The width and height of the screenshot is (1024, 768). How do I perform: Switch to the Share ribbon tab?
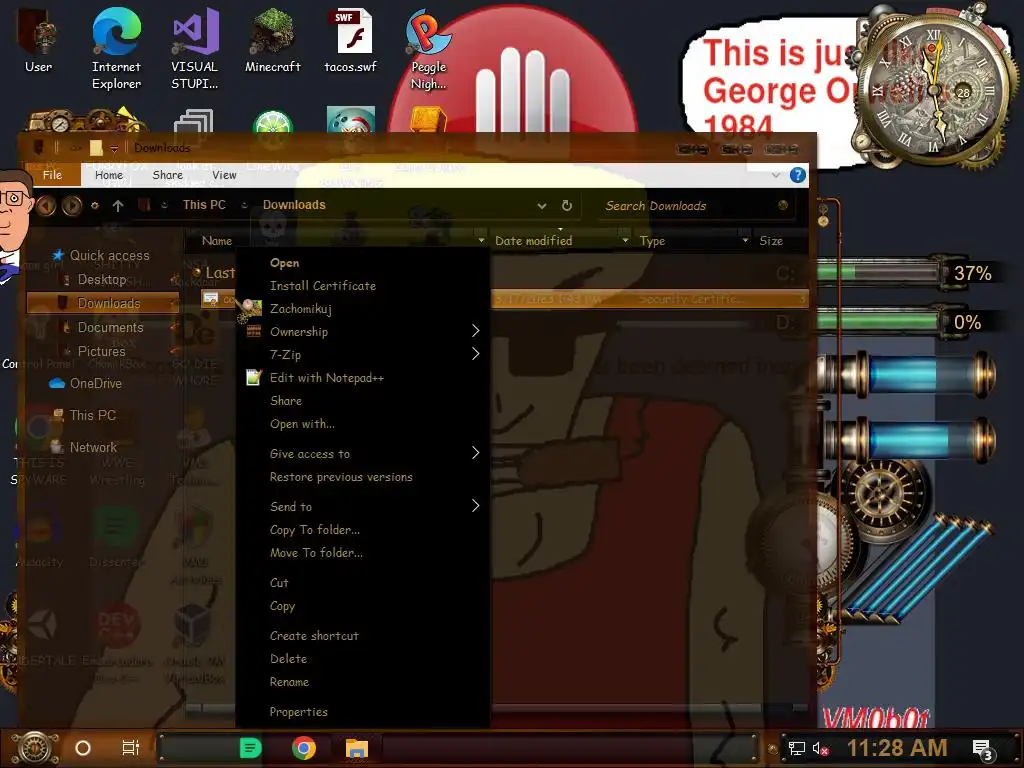point(168,175)
